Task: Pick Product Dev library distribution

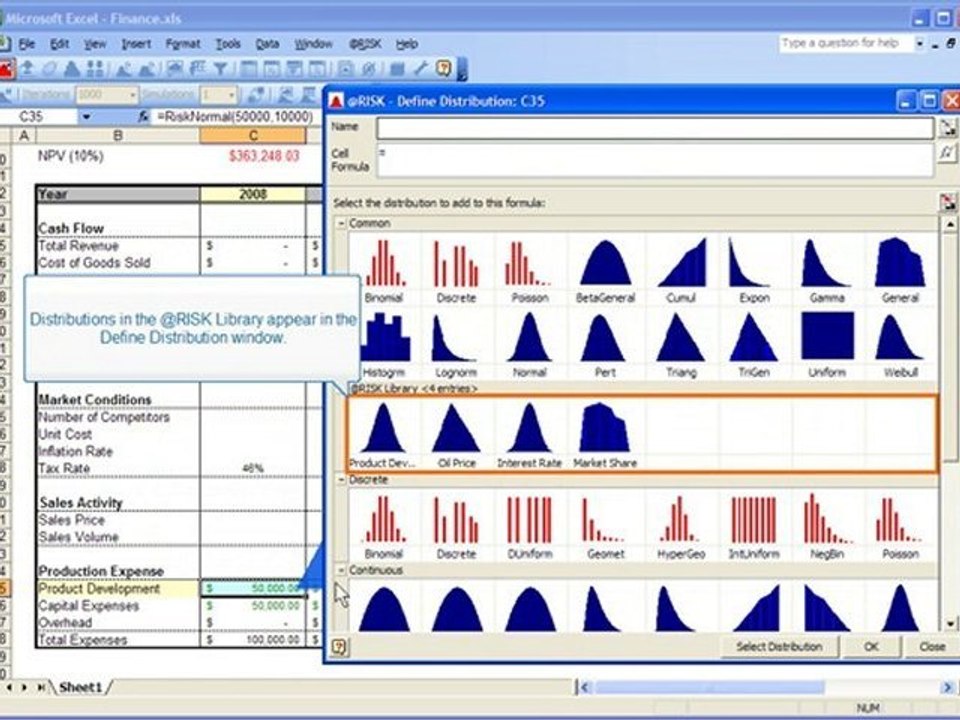Action: click(383, 435)
